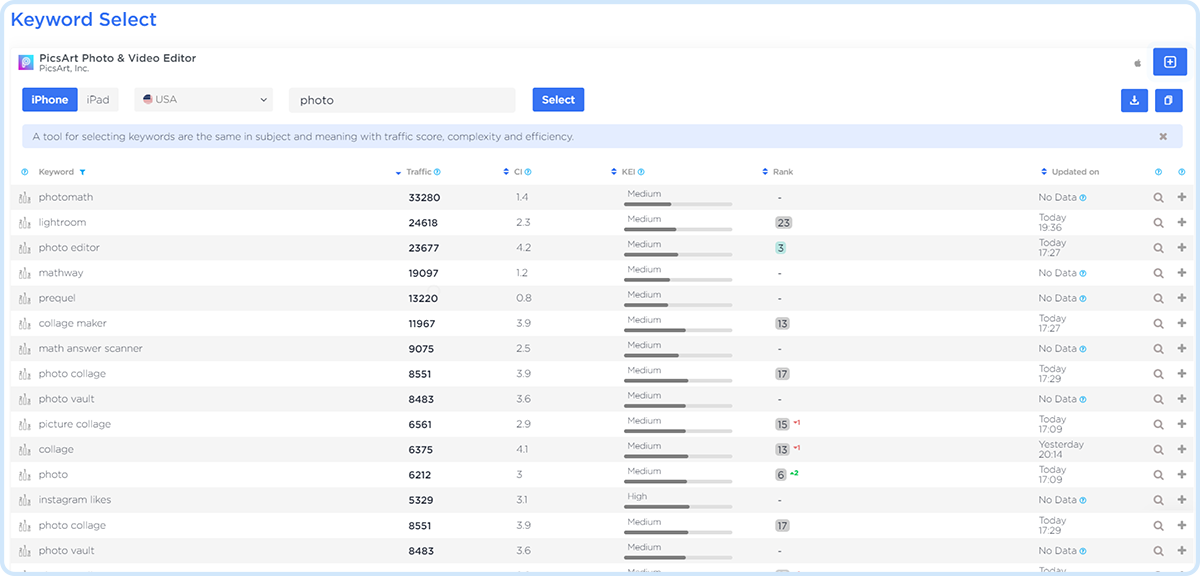Add collage maker keyword with plus icon

[1182, 324]
